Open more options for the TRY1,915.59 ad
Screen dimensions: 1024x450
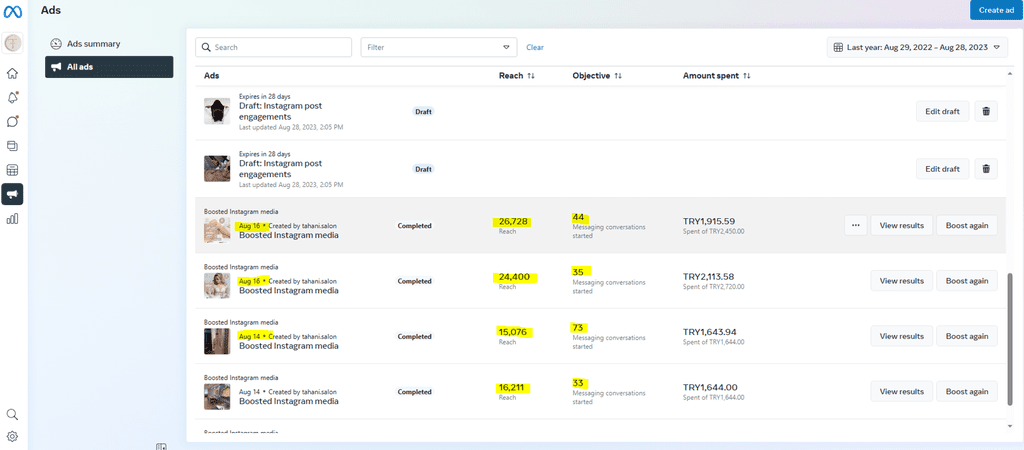click(x=856, y=225)
